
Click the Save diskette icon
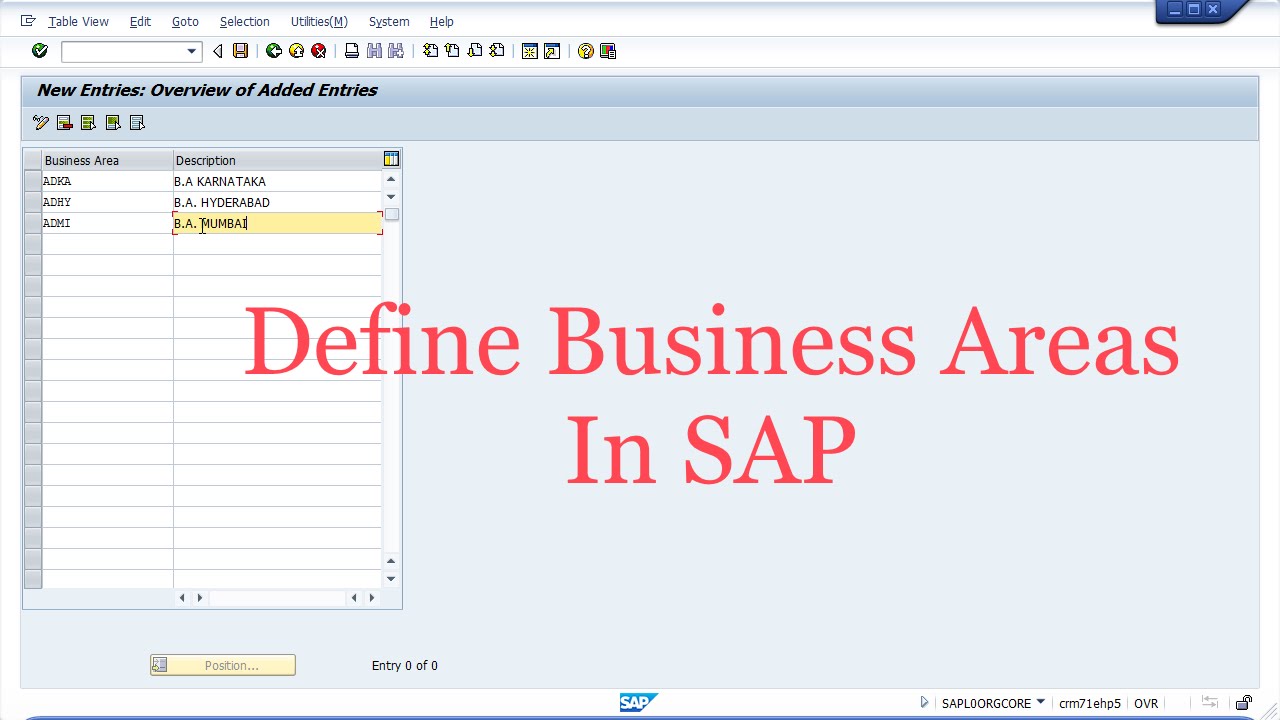[240, 51]
